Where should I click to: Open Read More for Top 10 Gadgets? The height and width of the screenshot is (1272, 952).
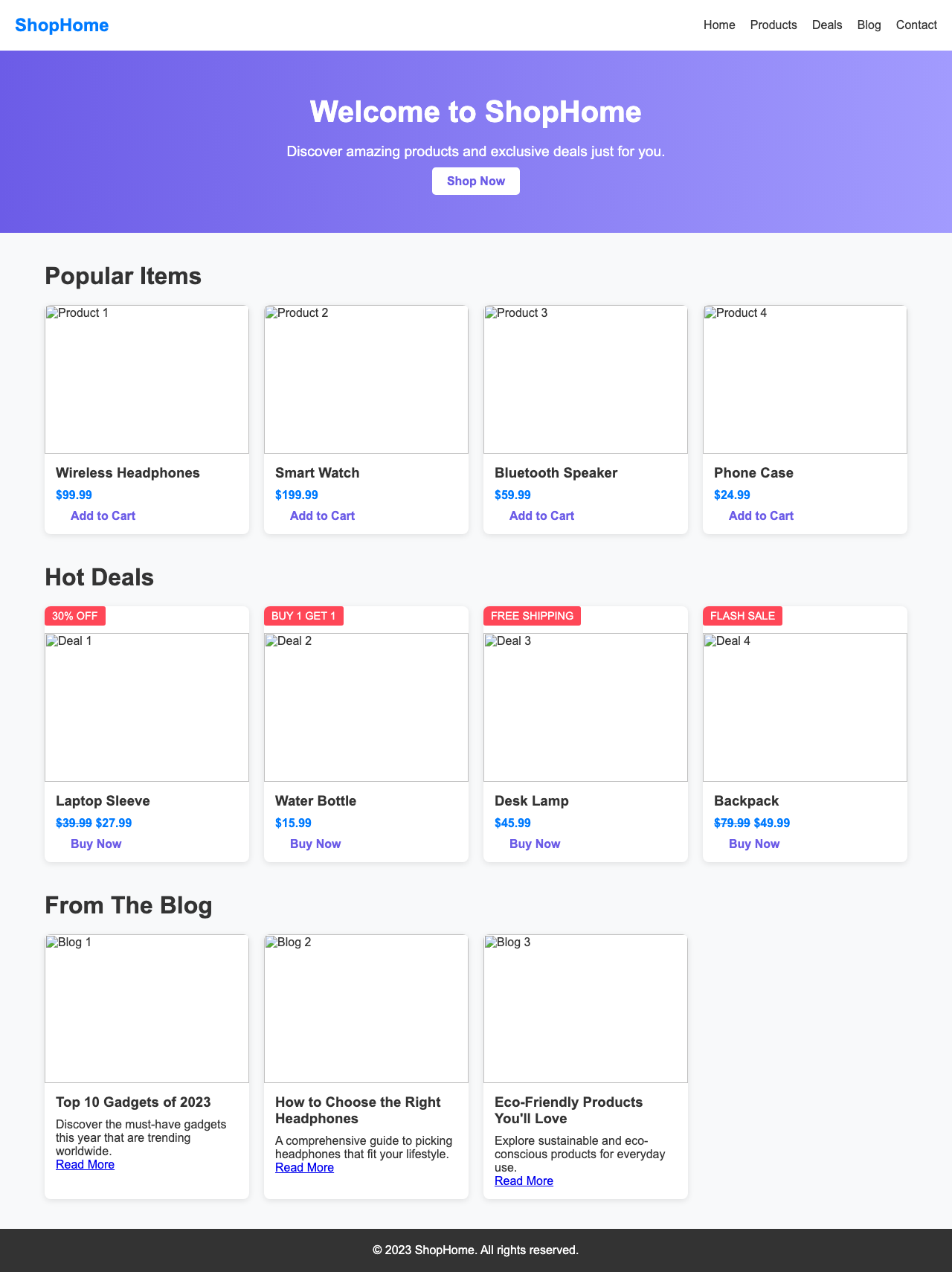[x=84, y=1164]
